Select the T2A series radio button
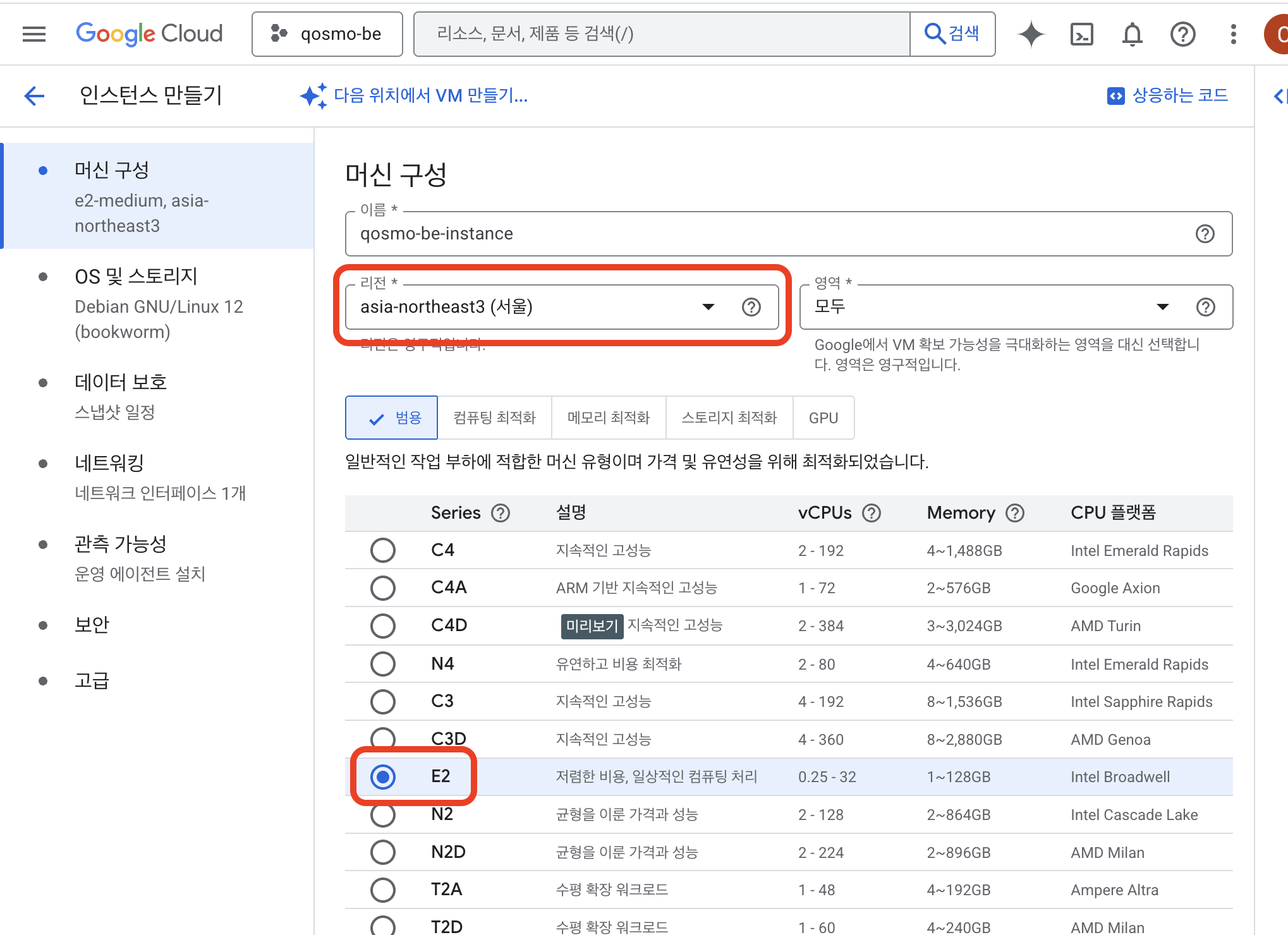This screenshot has width=1288, height=935. pos(383,890)
